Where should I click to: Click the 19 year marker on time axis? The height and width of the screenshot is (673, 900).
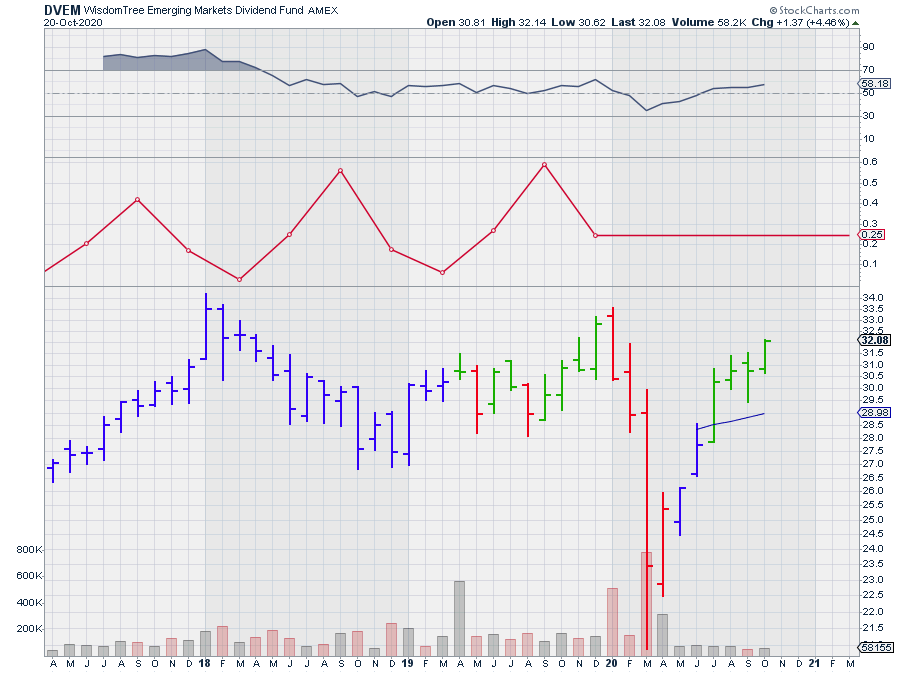tap(407, 663)
